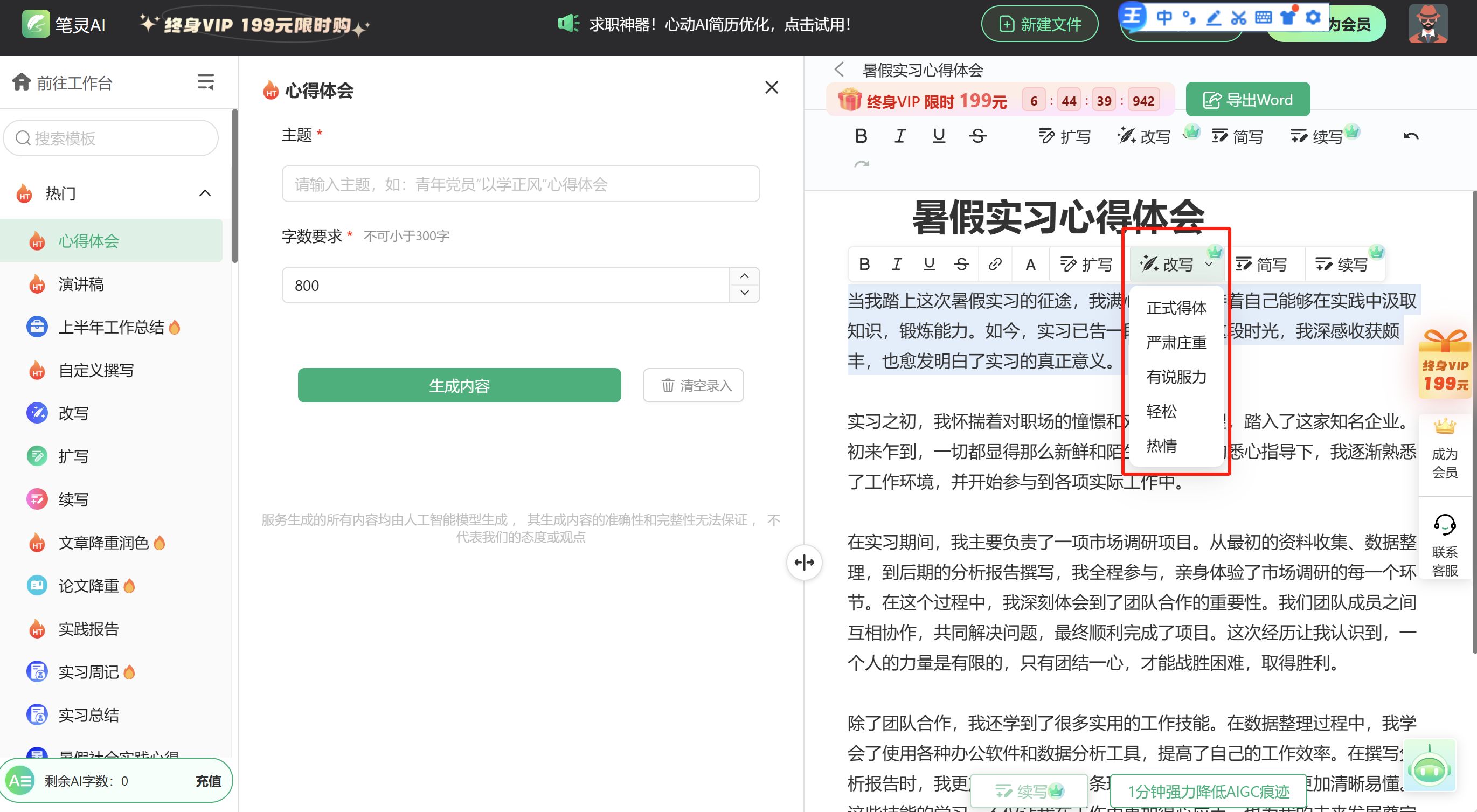Click the link icon in floating toolbar

[x=995, y=265]
